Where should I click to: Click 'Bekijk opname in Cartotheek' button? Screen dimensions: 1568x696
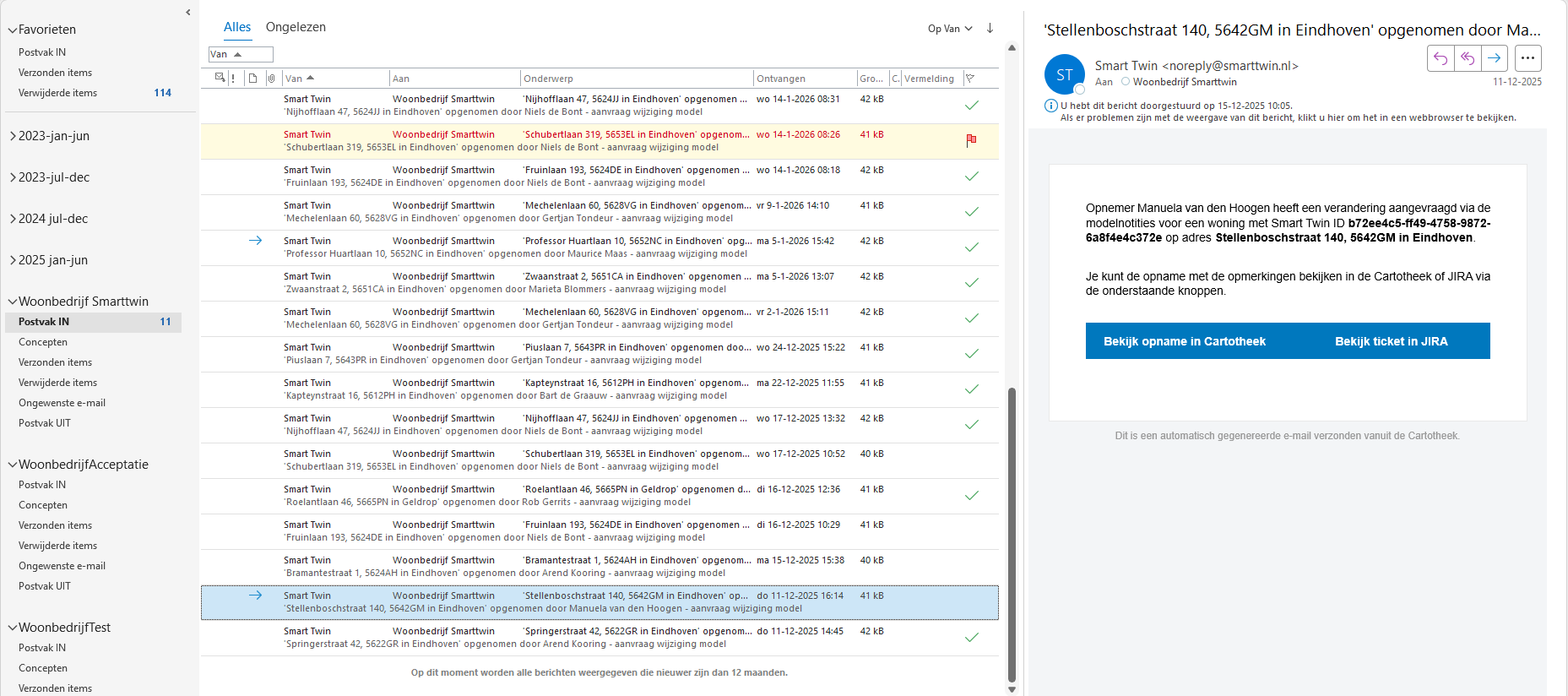click(x=1184, y=341)
